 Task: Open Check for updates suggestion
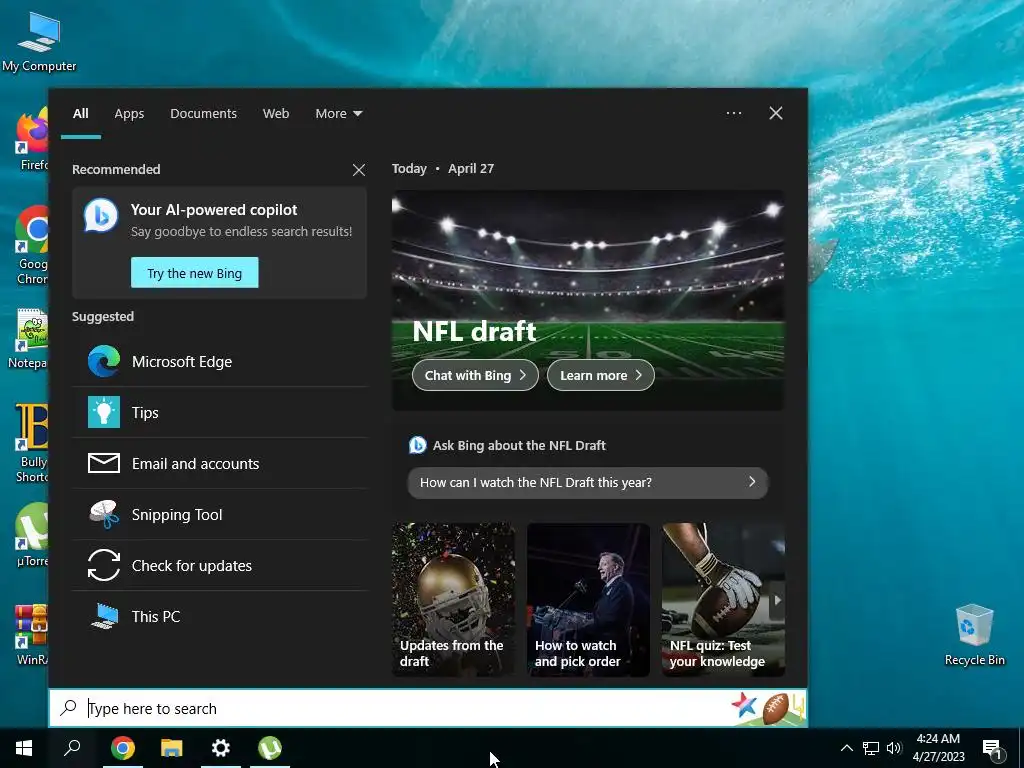click(219, 565)
